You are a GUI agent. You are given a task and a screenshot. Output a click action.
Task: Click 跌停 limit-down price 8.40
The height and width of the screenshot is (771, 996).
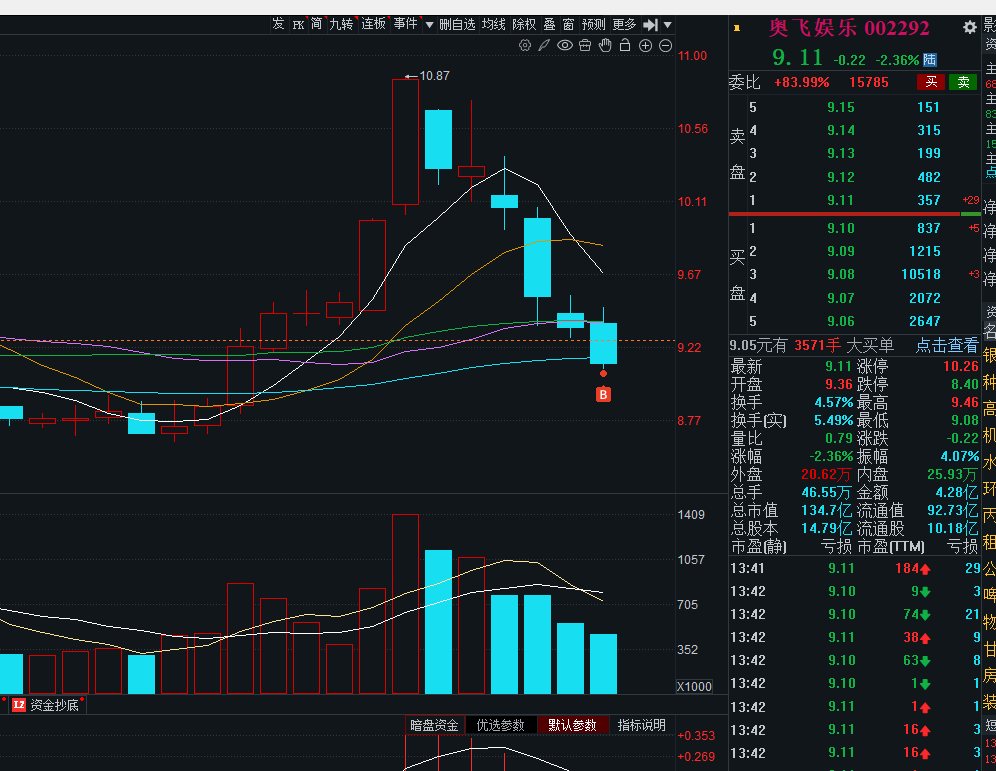click(x=964, y=384)
